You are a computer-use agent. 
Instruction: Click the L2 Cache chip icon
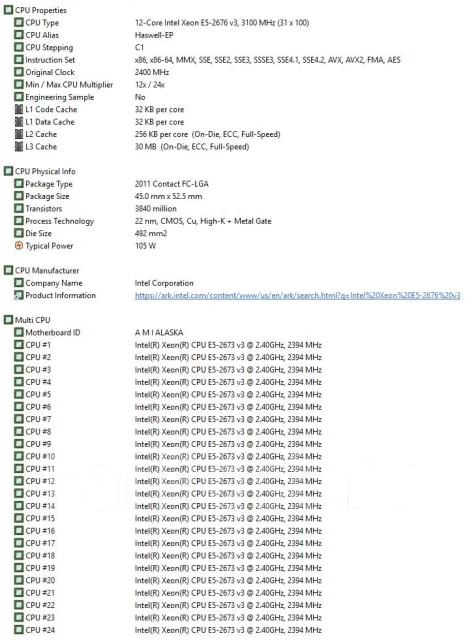coord(19,134)
